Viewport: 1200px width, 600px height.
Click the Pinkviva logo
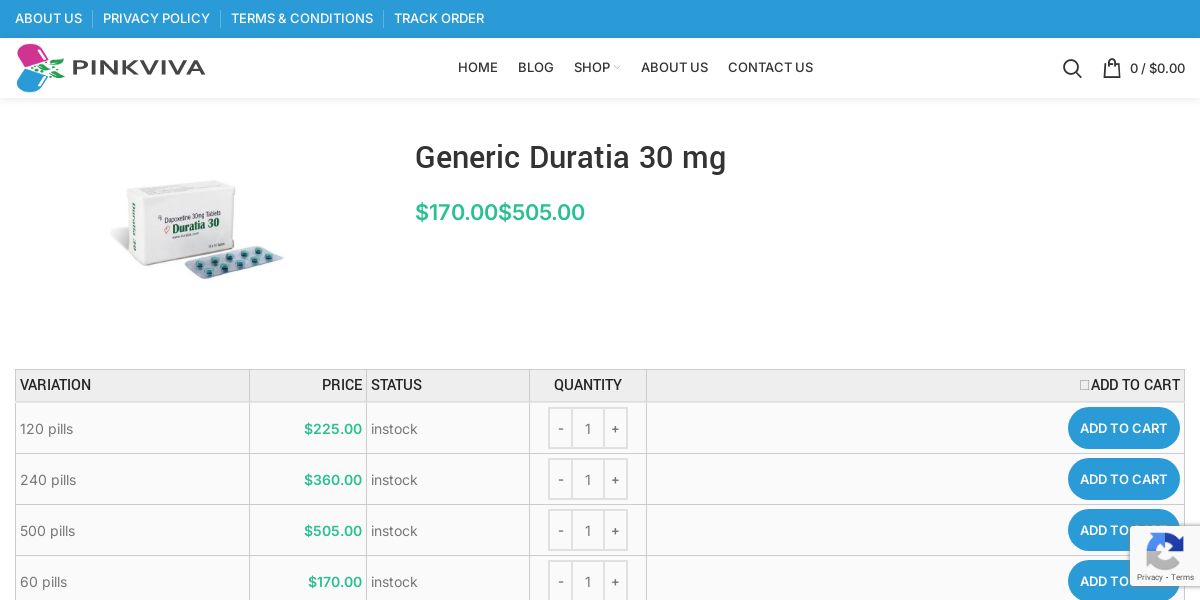[x=111, y=68]
